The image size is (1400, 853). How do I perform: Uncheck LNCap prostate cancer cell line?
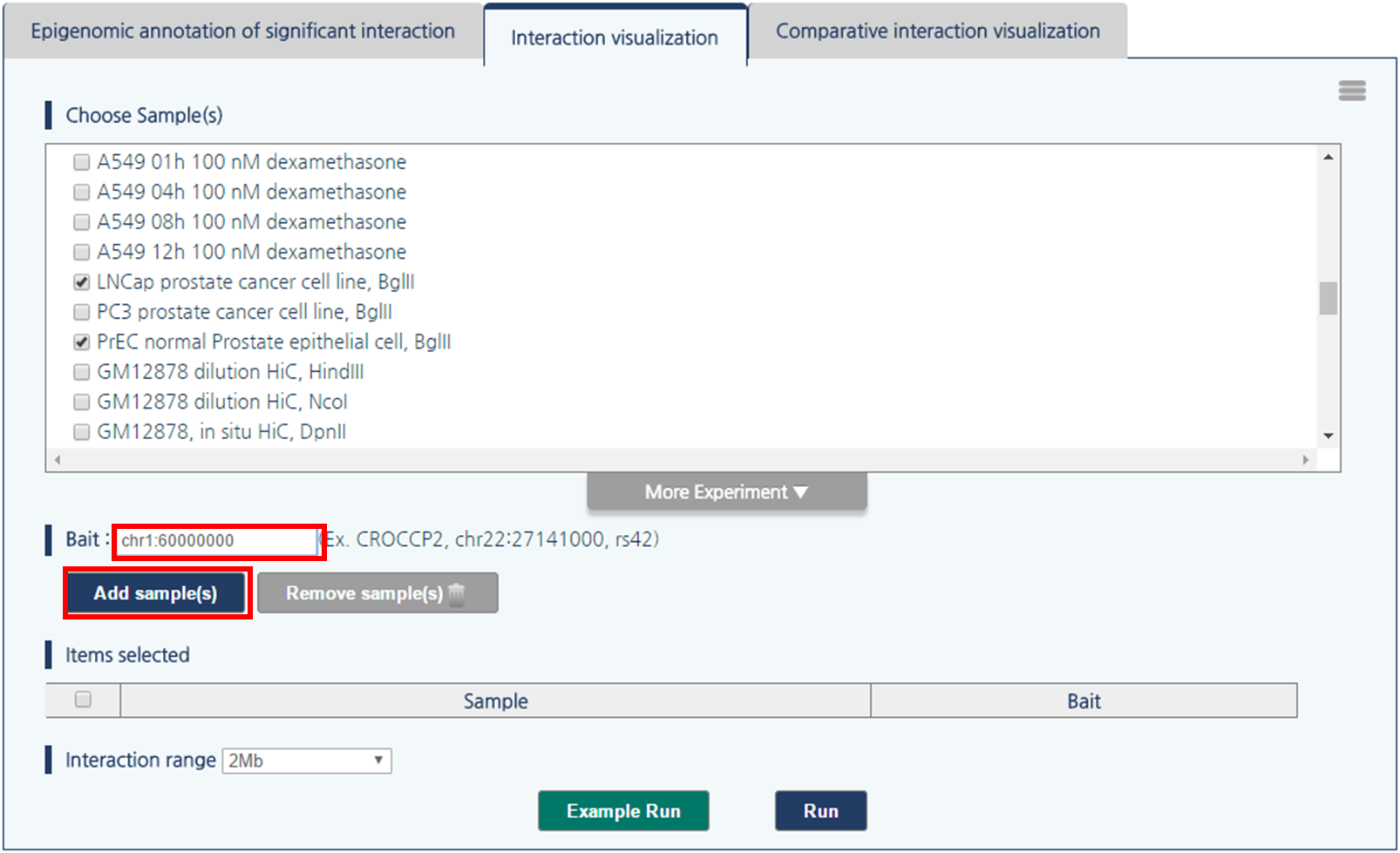coord(82,282)
